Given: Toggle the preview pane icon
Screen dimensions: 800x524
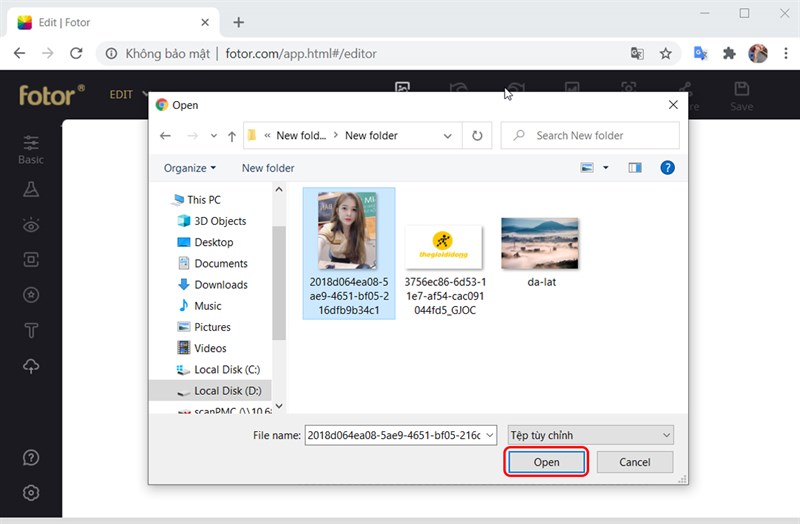Looking at the screenshot, I should point(634,168).
